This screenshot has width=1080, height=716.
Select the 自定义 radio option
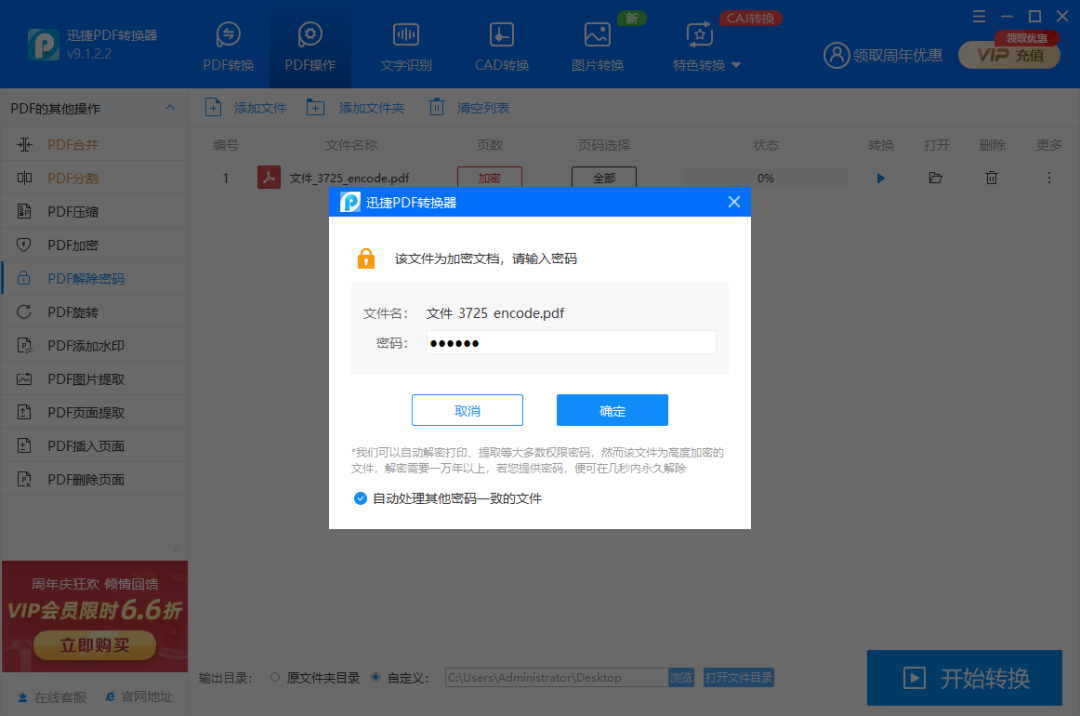click(x=375, y=677)
